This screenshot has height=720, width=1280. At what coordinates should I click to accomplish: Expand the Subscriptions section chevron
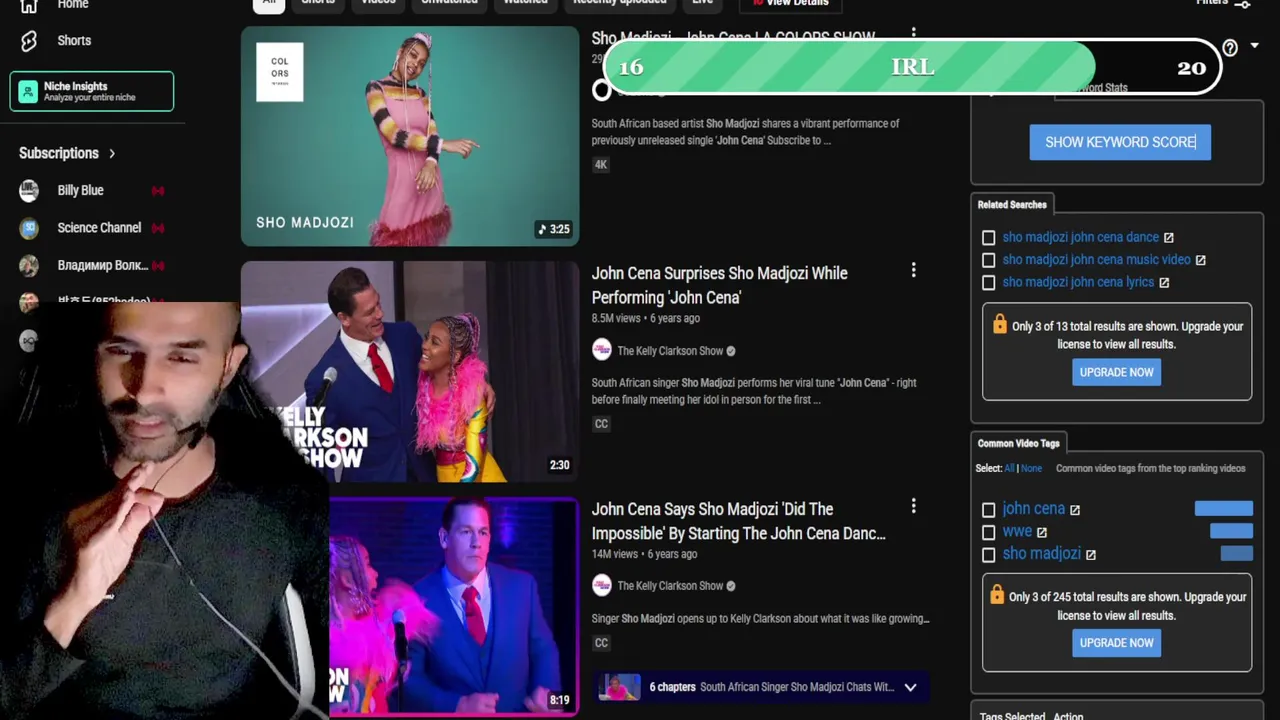(x=112, y=153)
